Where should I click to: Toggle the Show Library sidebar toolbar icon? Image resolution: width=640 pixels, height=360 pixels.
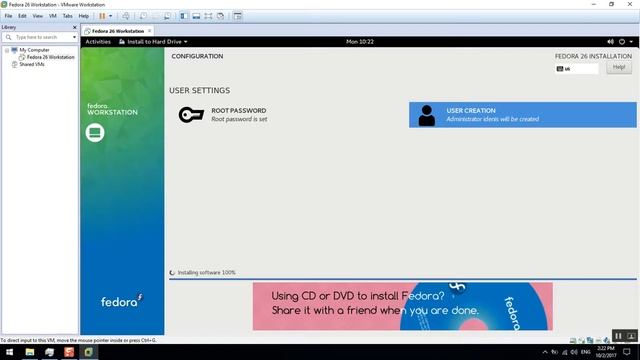tap(184, 16)
